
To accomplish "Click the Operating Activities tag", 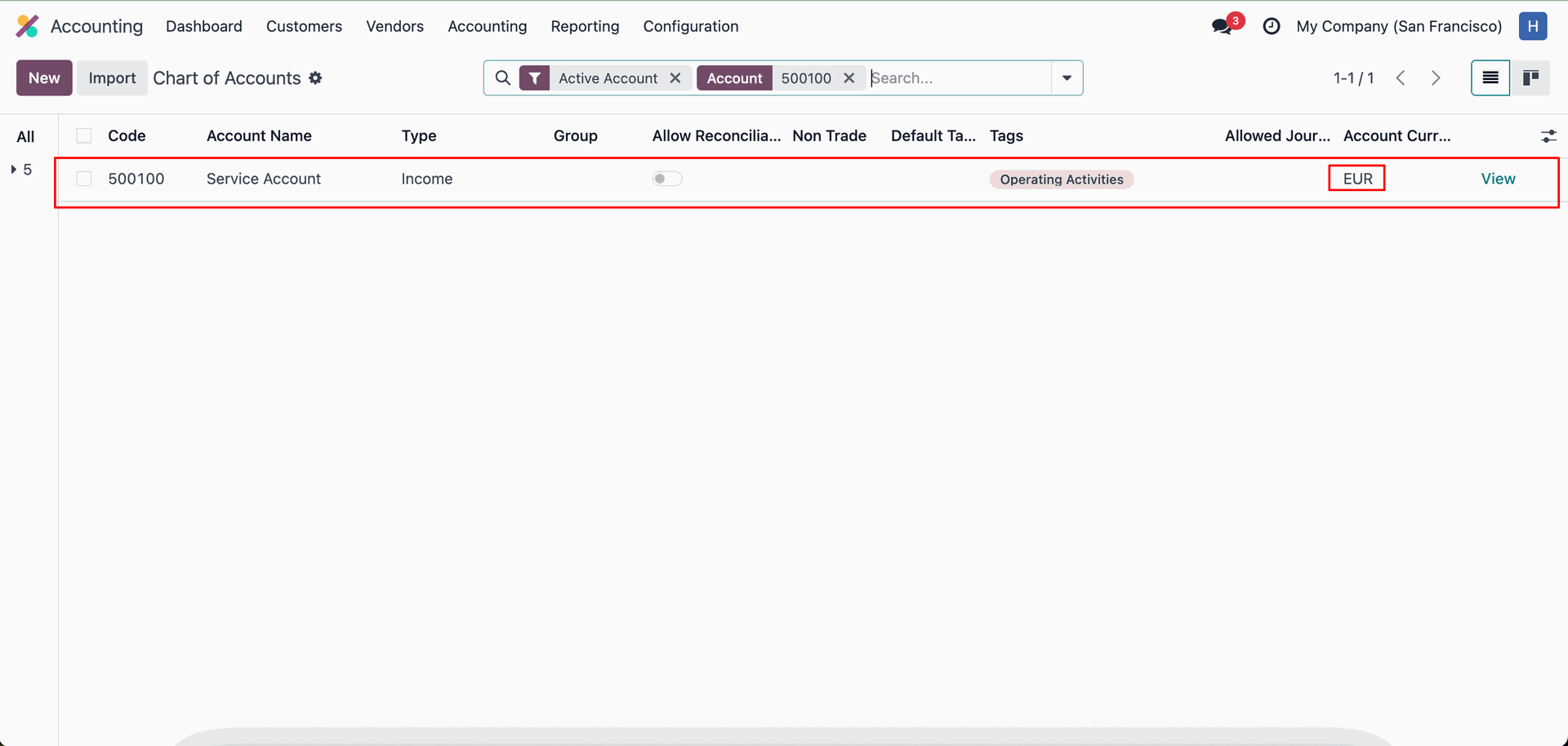I will [1062, 180].
